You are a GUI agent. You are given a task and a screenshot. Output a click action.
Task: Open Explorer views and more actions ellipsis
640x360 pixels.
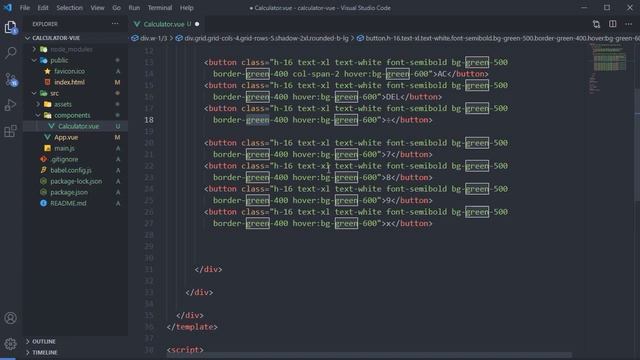[x=115, y=24]
